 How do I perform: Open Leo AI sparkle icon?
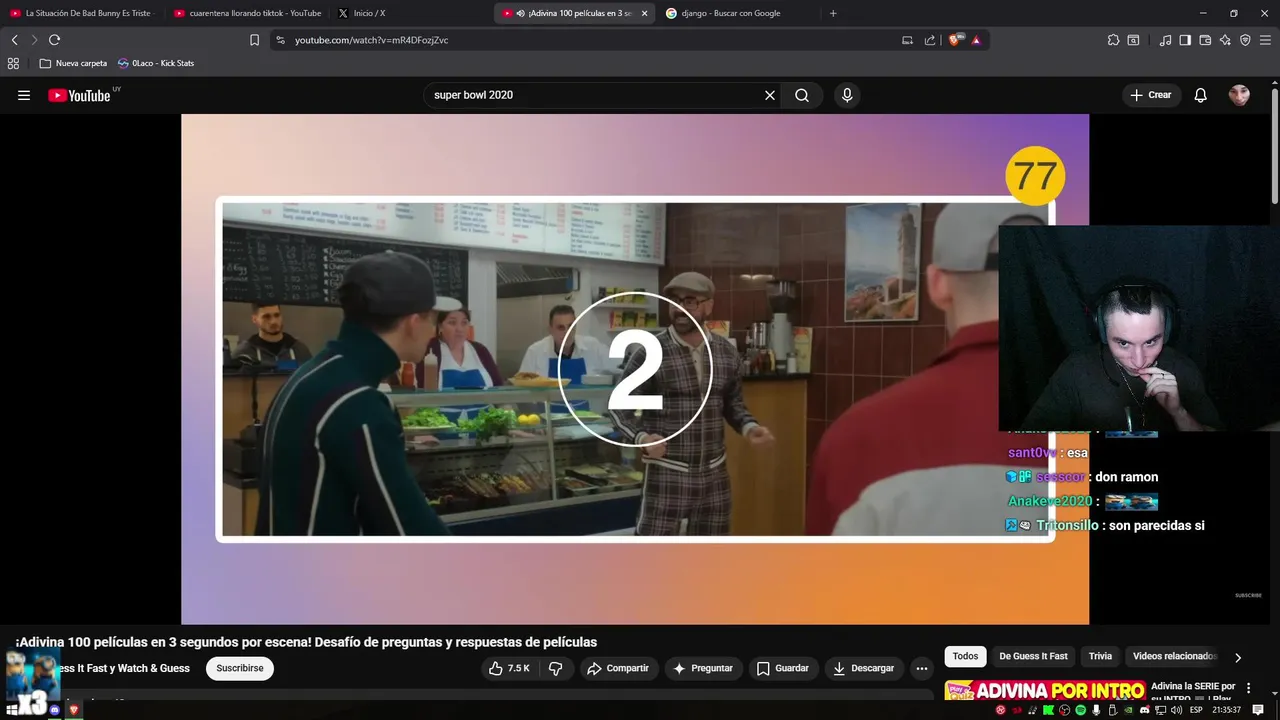click(1225, 40)
